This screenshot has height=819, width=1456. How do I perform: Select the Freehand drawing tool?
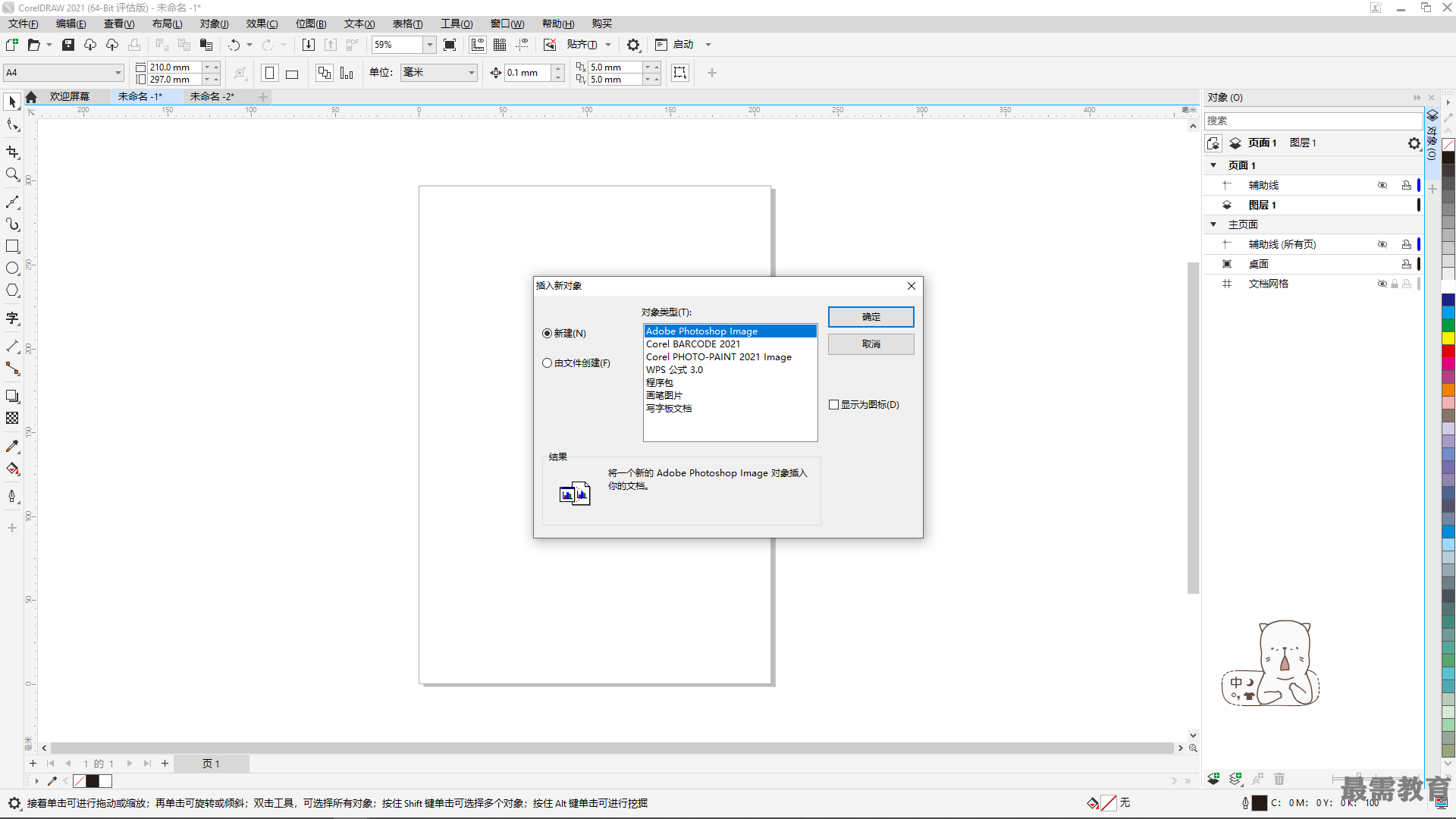tap(12, 202)
